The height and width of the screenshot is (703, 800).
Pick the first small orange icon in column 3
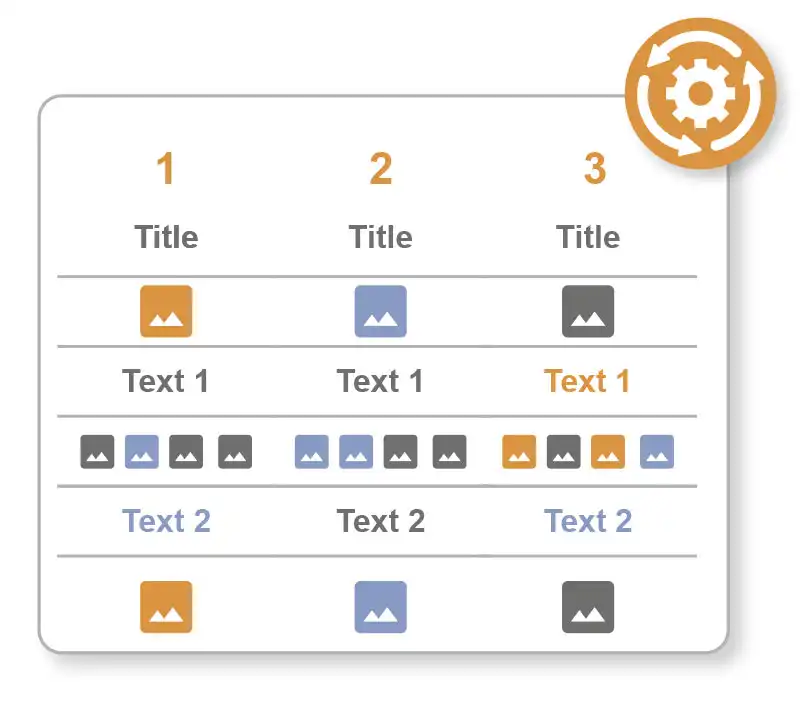(x=519, y=452)
